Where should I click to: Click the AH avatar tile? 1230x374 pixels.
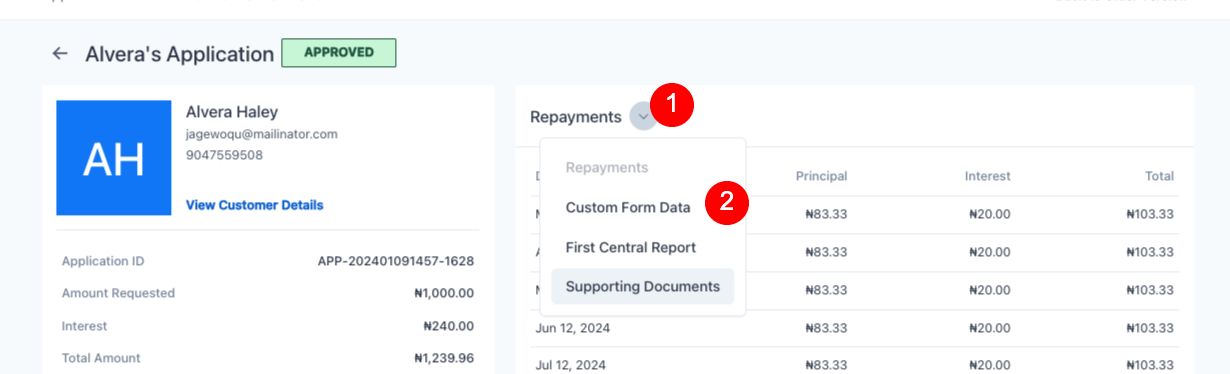pyautogui.click(x=114, y=157)
